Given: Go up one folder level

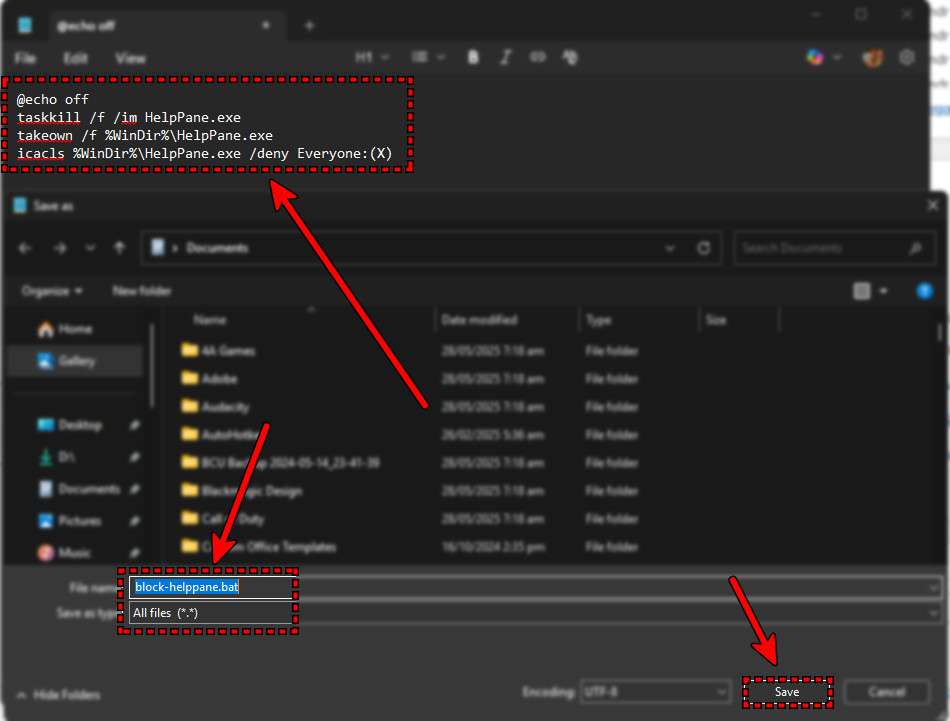Looking at the screenshot, I should tap(118, 248).
